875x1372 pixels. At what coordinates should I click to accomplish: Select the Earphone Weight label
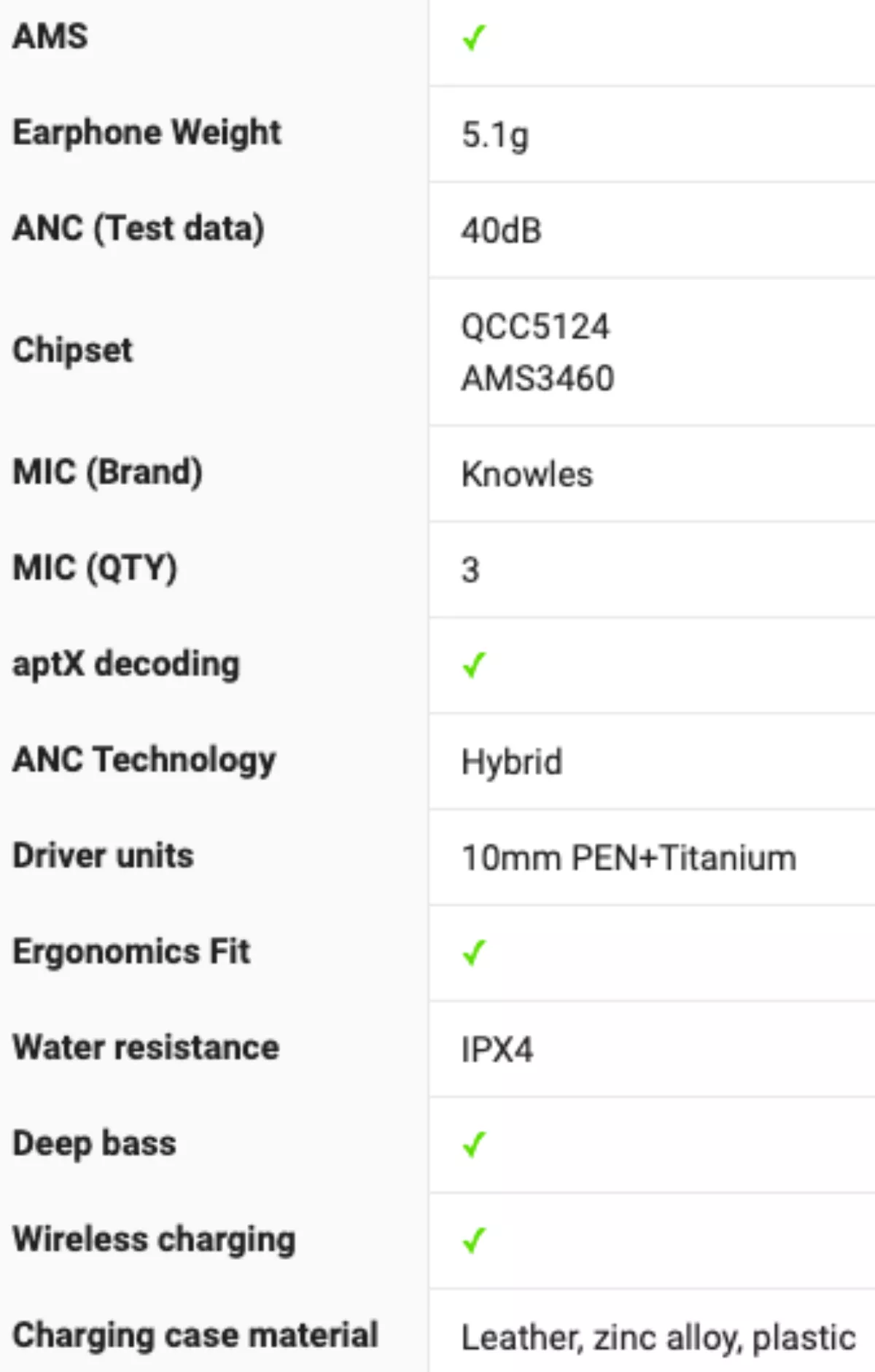[x=147, y=133]
